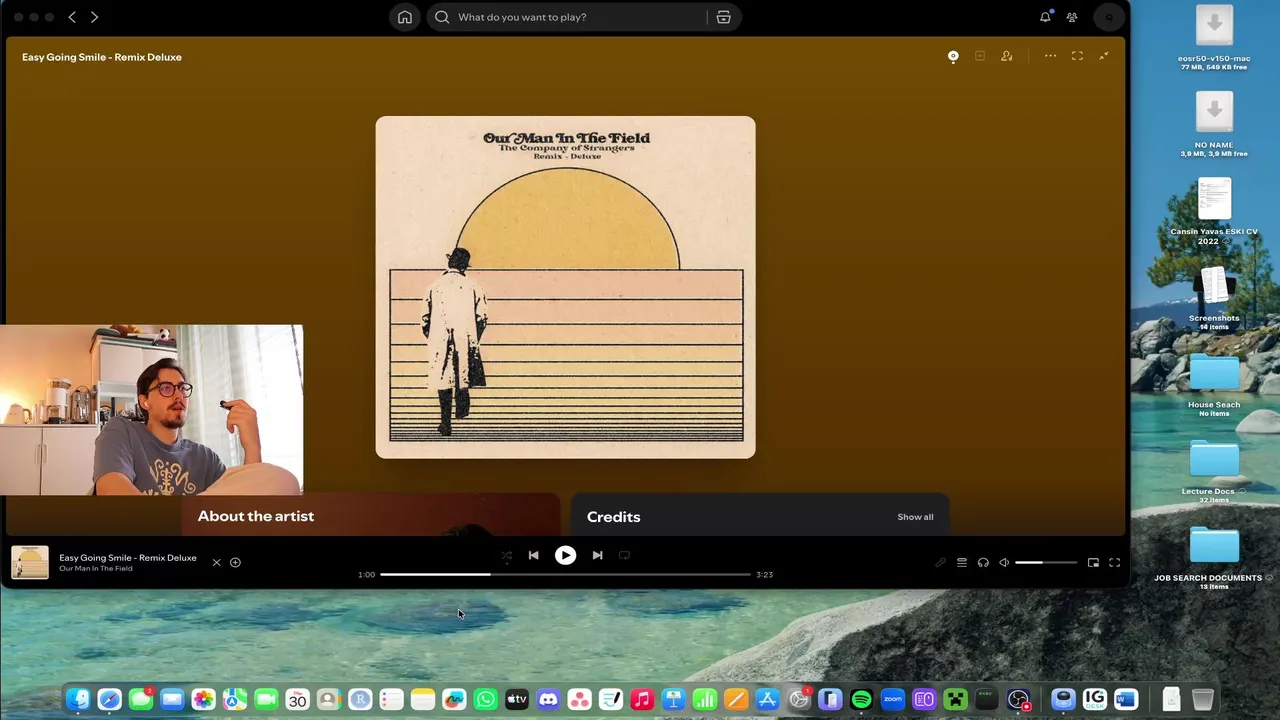Image resolution: width=1280 pixels, height=720 pixels.
Task: Open Discord from the Dock
Action: click(x=548, y=700)
